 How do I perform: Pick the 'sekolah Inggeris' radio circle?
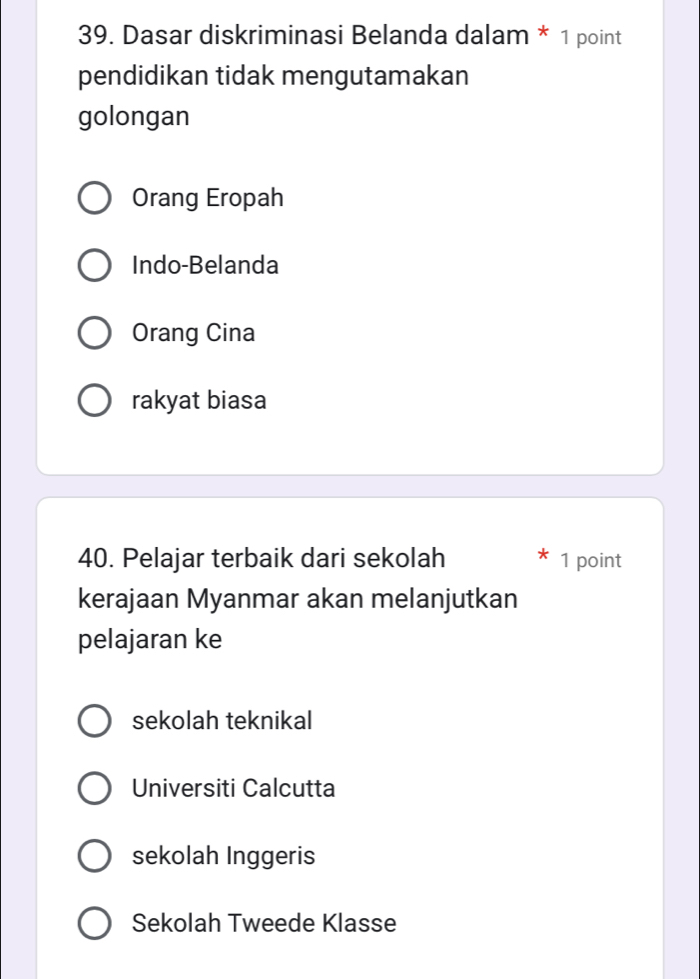[95, 857]
